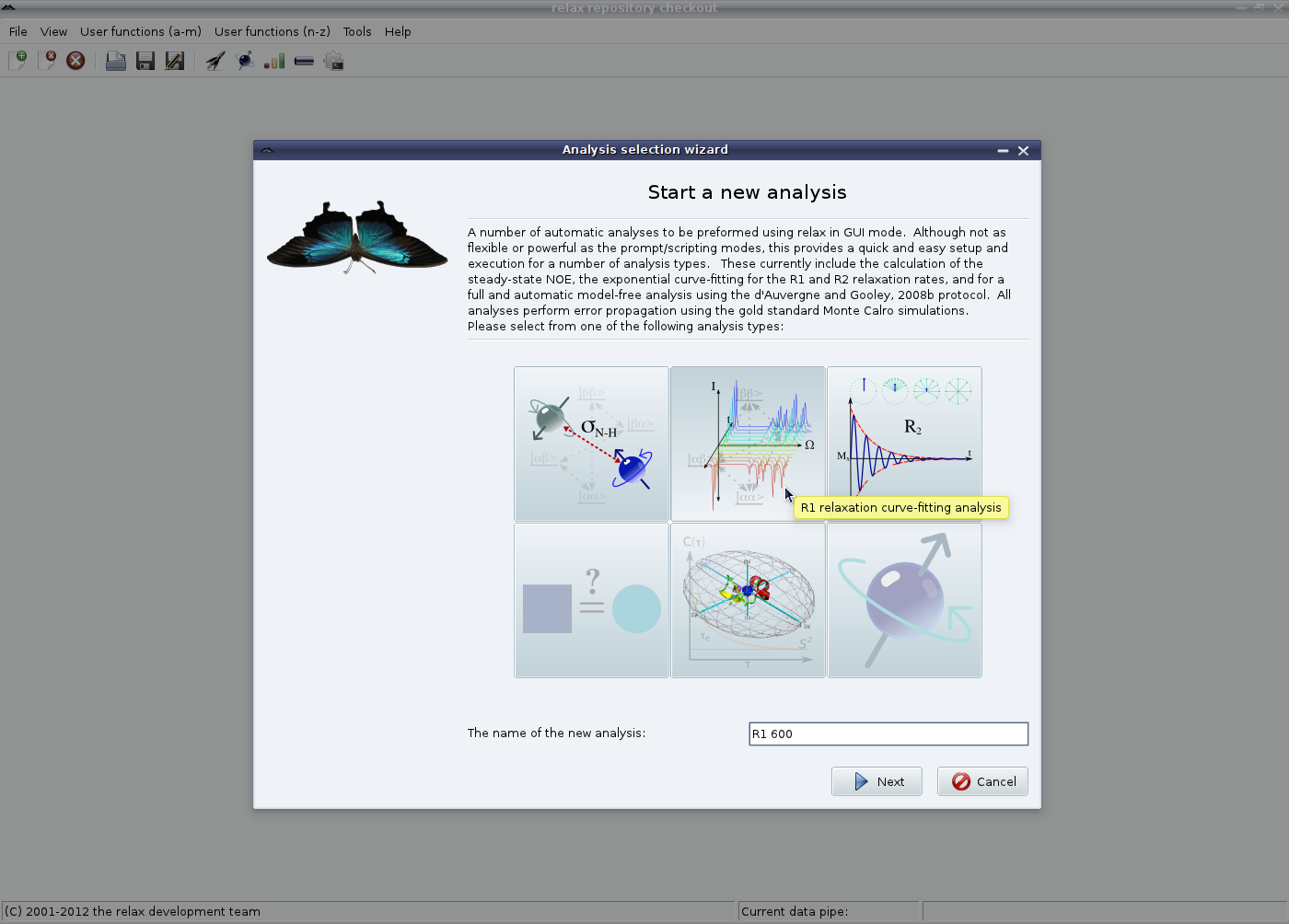Open the spin viewer toolbar icon
Screen dimensions: 1289x924
(x=245, y=61)
